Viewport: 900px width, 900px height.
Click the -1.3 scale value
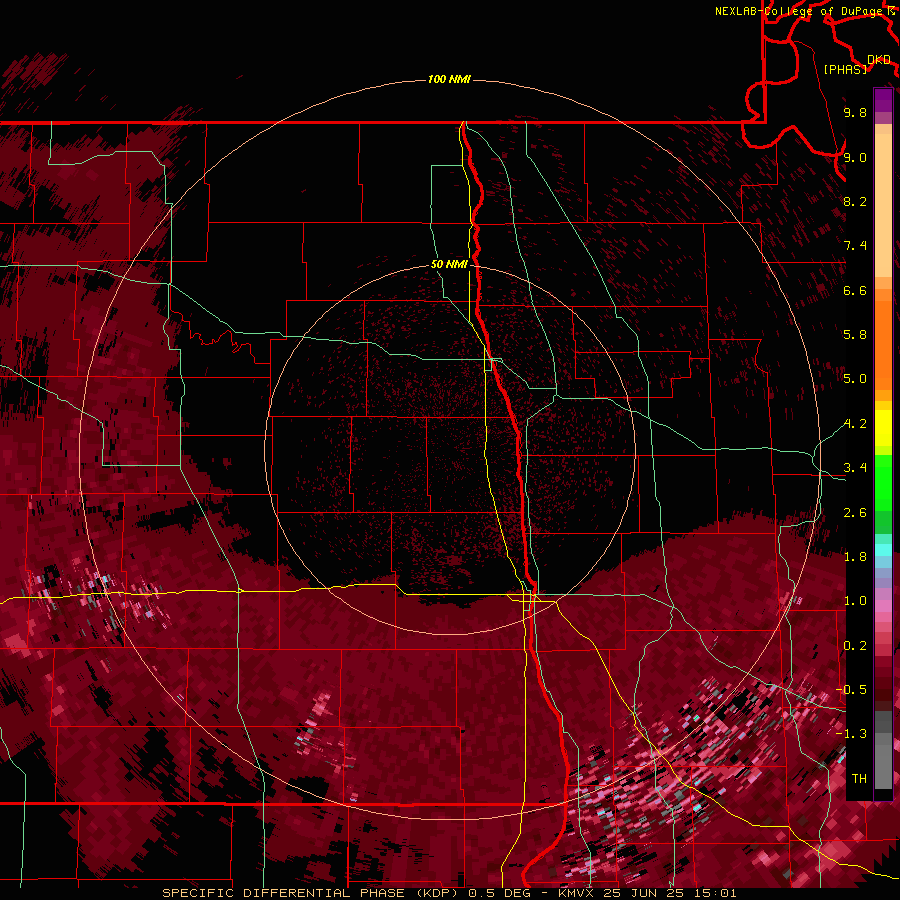(x=851, y=734)
